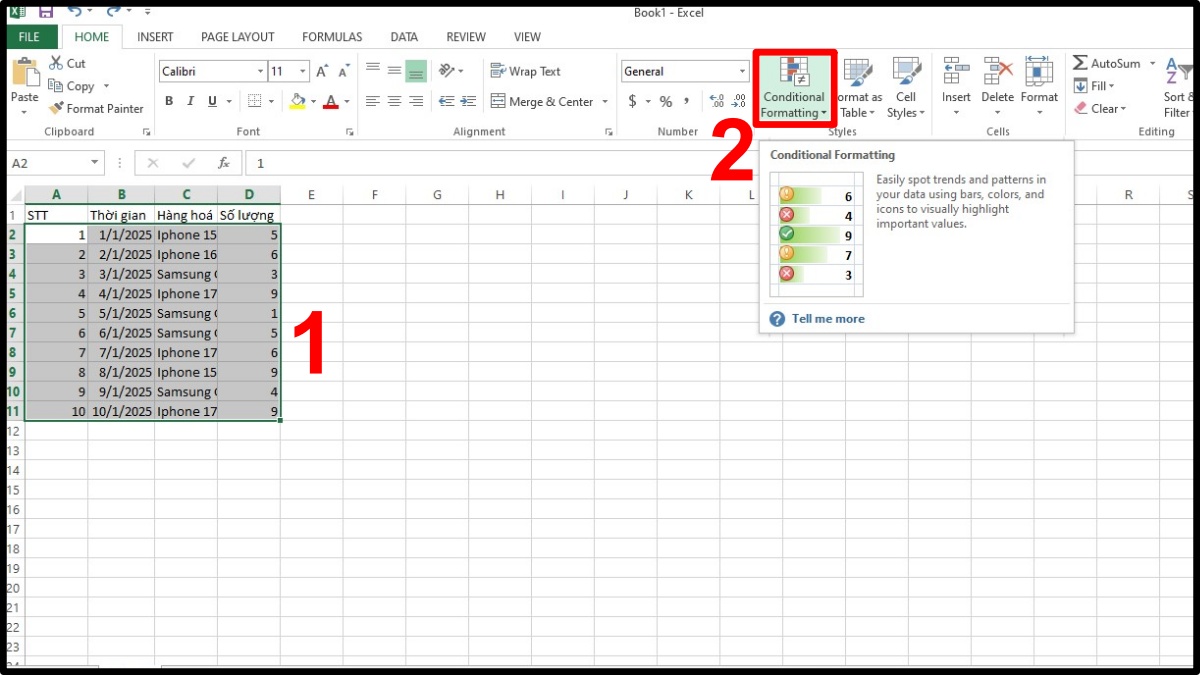Click AutoSum sigma button
The image size is (1200, 675).
pos(1107,63)
